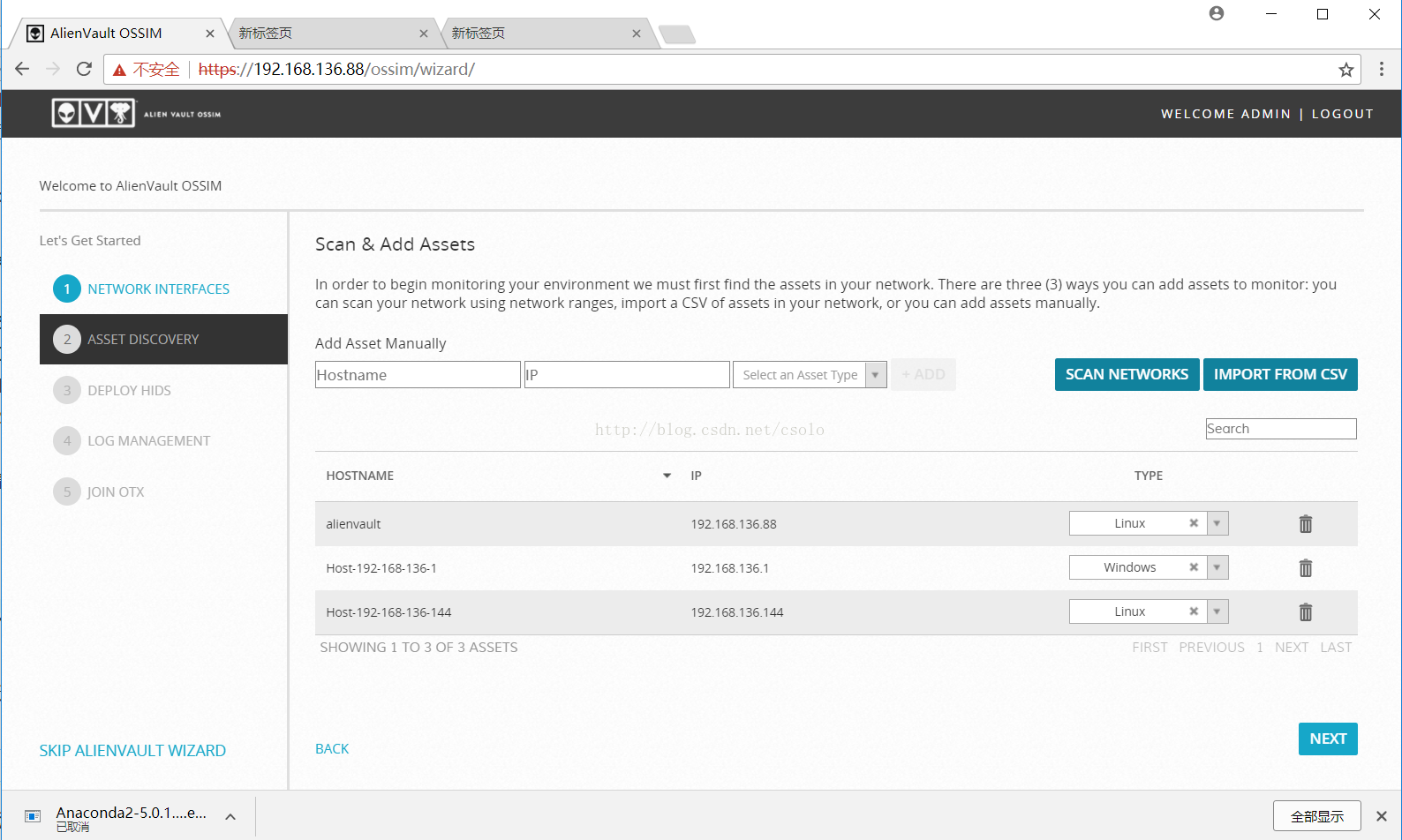
Task: Clear Linux type for Host-192-168-136-144
Action: pyautogui.click(x=1194, y=611)
